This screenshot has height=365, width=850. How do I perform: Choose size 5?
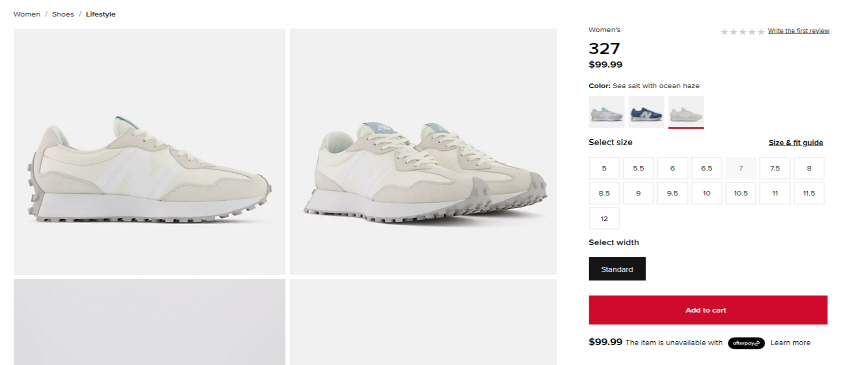pos(604,168)
